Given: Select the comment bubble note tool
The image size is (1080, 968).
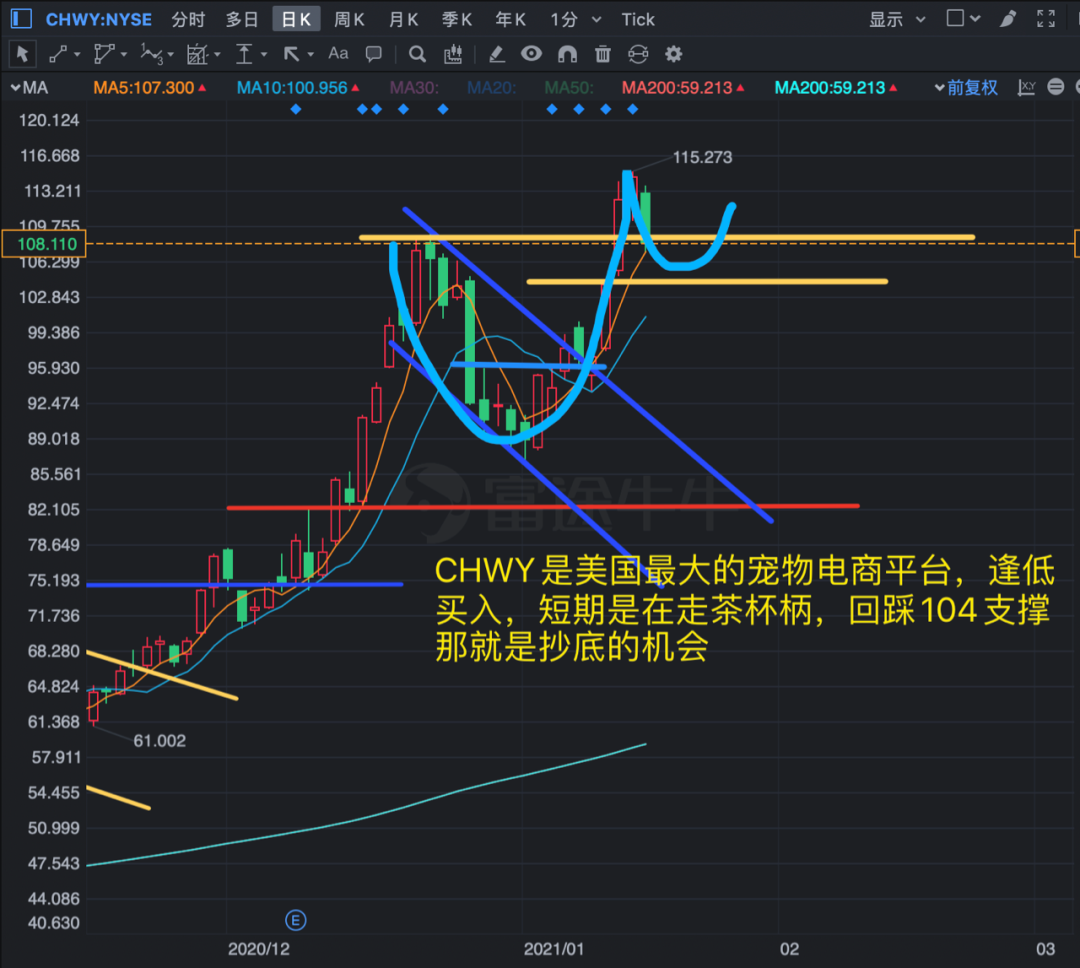Looking at the screenshot, I should tap(373, 54).
